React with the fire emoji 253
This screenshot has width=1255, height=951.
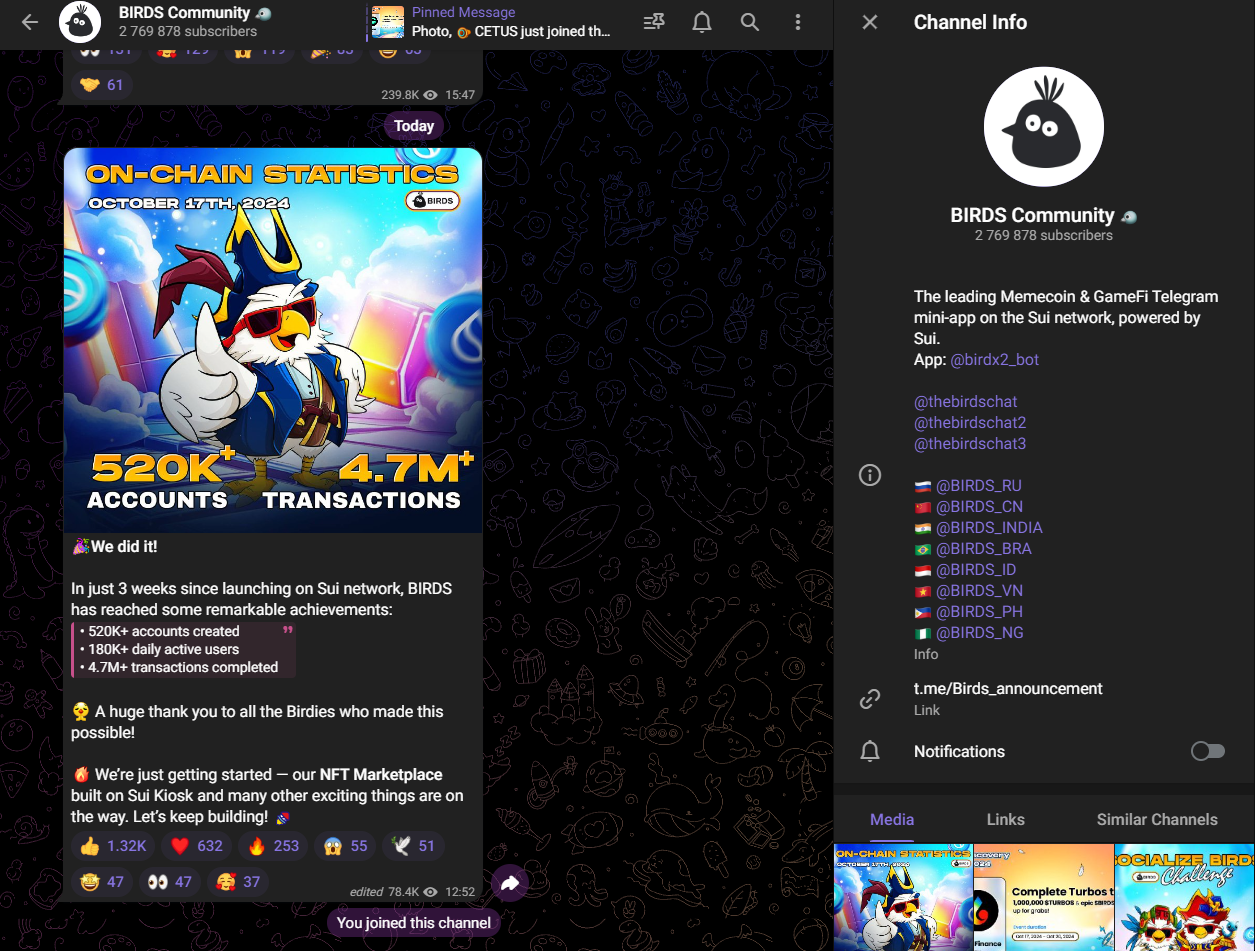pyautogui.click(x=273, y=846)
